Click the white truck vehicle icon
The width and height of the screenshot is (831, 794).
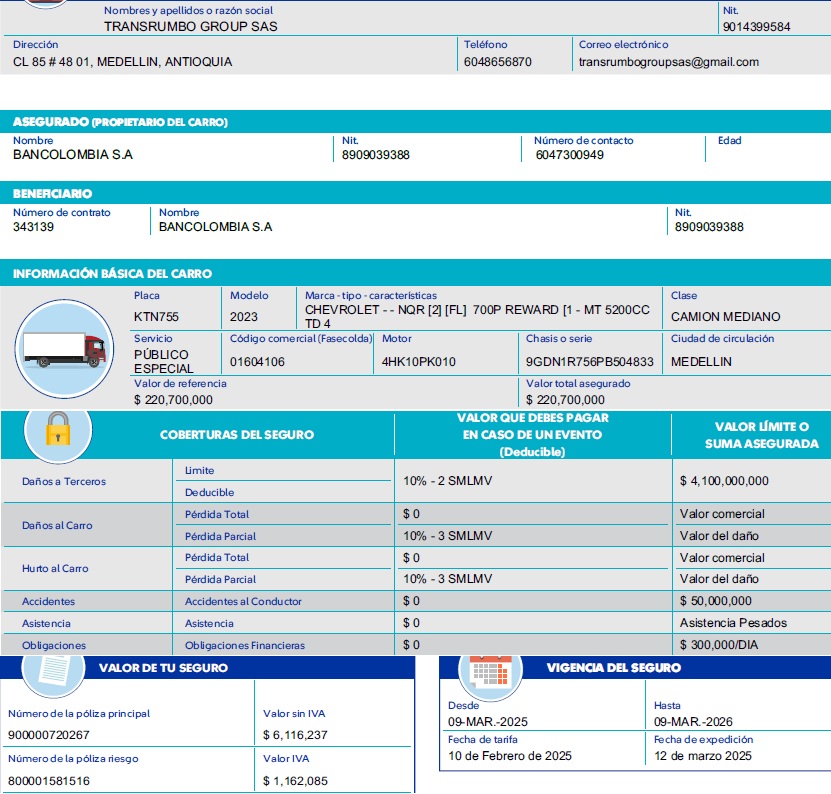(x=63, y=348)
